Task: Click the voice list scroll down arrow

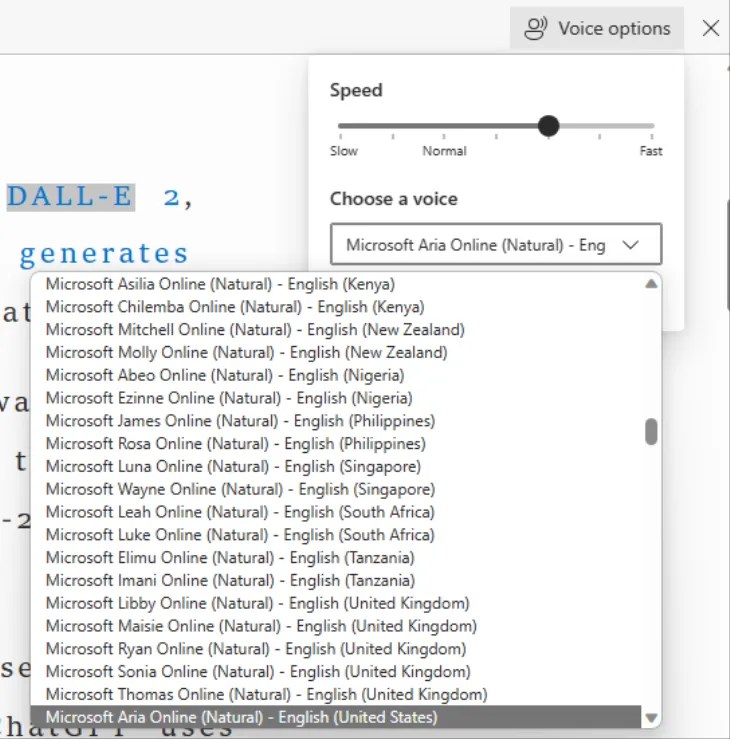Action: 651,718
